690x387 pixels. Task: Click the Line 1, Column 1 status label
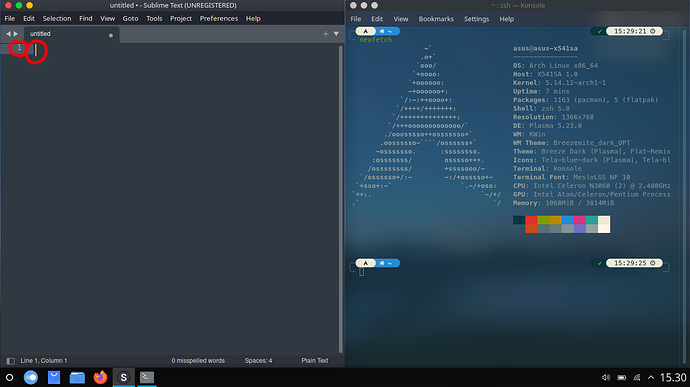point(44,361)
